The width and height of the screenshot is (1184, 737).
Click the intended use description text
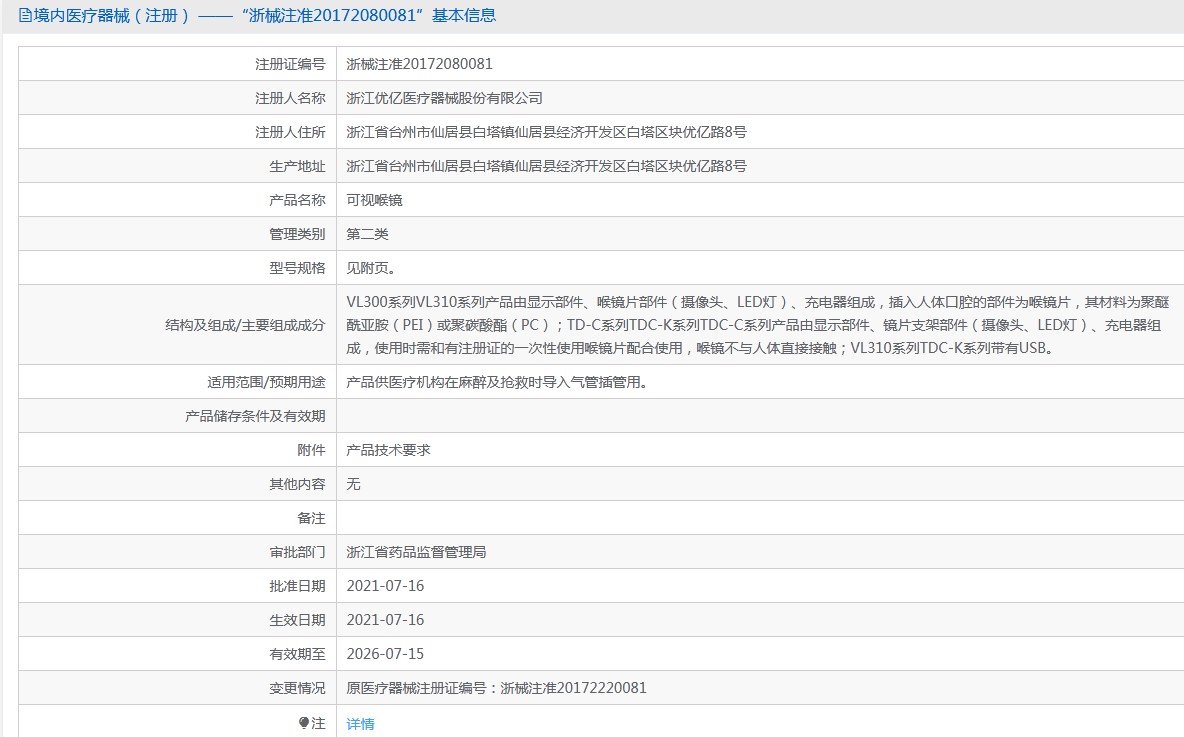pos(496,382)
